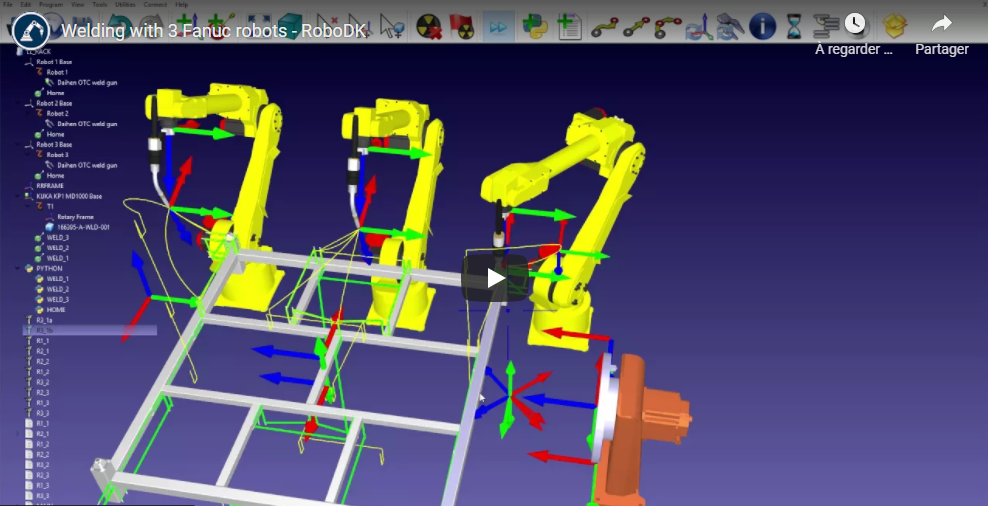Select the 166395-A-WLD-001 object
This screenshot has height=506, width=988.
pos(83,227)
